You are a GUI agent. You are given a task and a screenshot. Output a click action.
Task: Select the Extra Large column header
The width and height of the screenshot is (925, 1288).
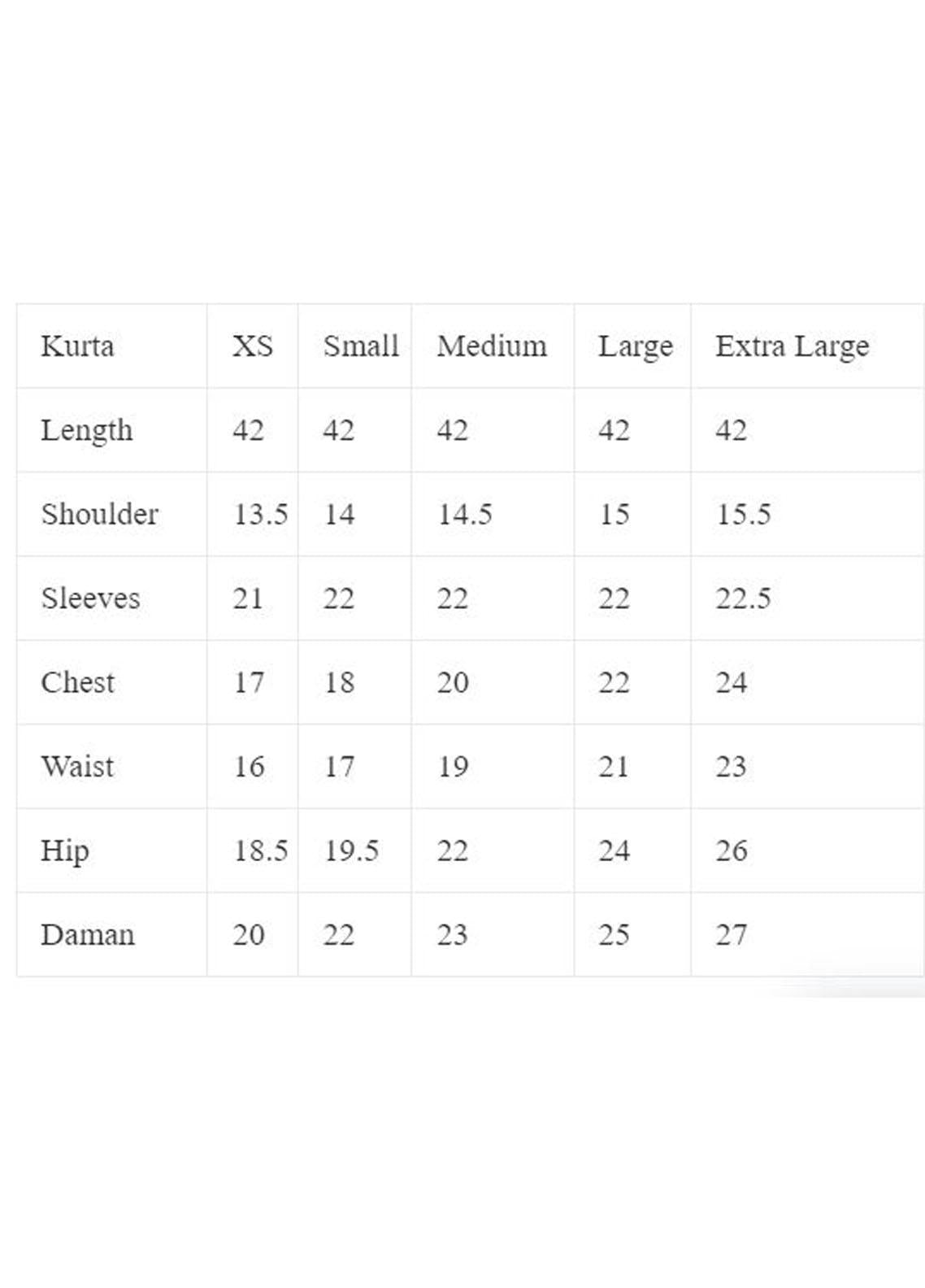coord(792,347)
